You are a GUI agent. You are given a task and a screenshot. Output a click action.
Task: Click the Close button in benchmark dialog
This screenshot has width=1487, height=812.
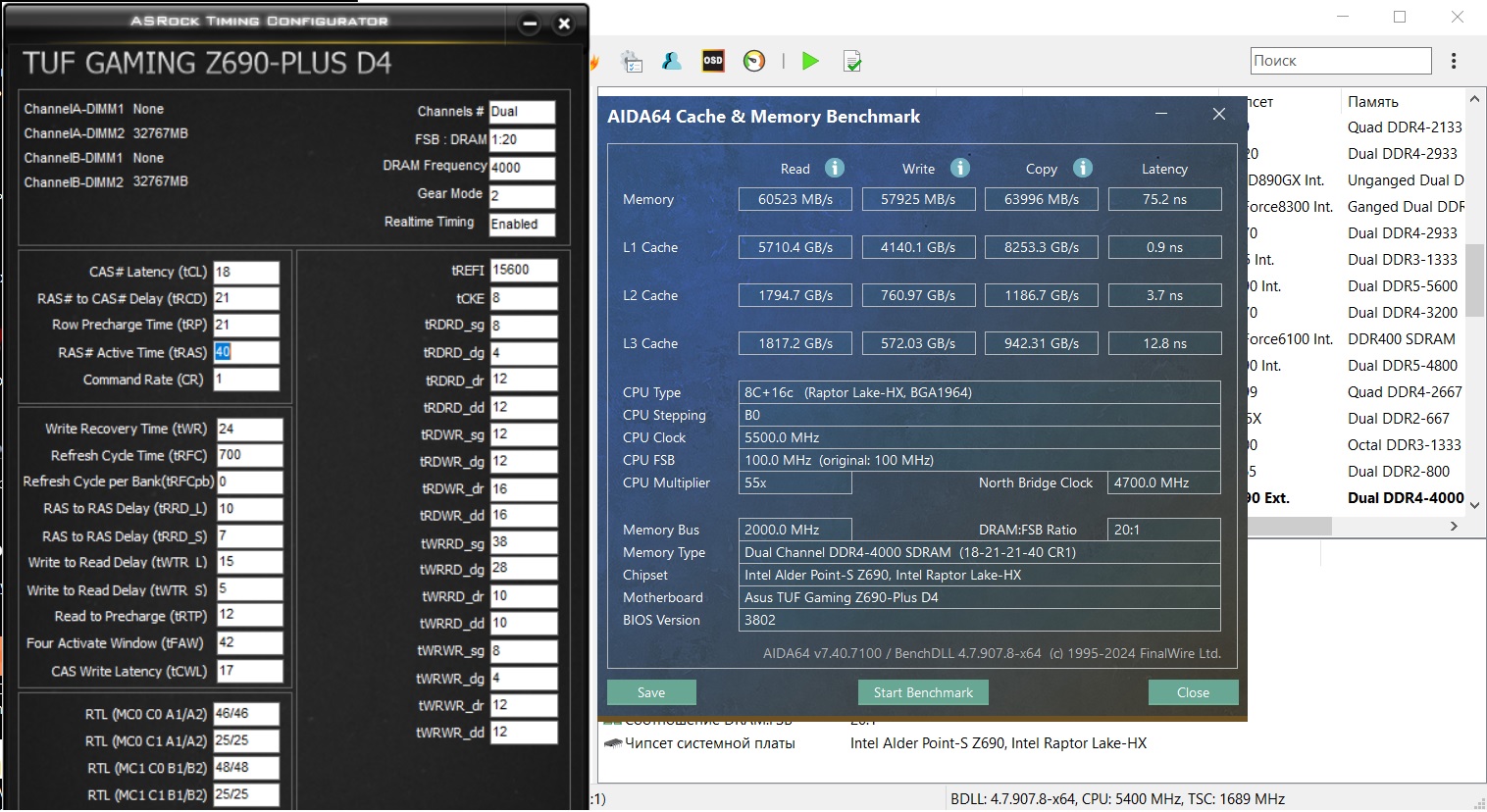[1193, 692]
